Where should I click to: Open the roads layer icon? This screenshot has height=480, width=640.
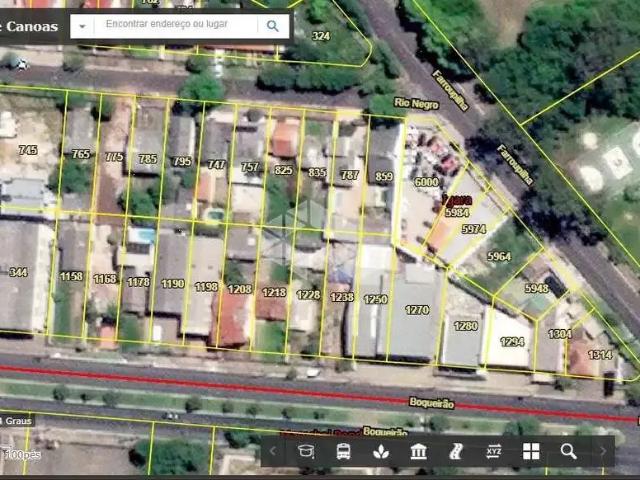click(456, 451)
